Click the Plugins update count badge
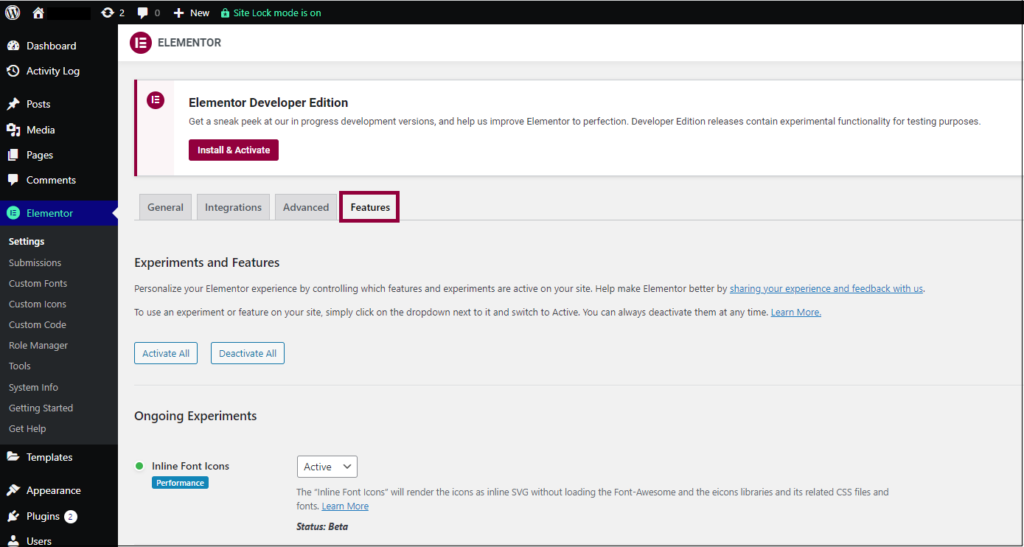1024x547 pixels. click(x=71, y=516)
